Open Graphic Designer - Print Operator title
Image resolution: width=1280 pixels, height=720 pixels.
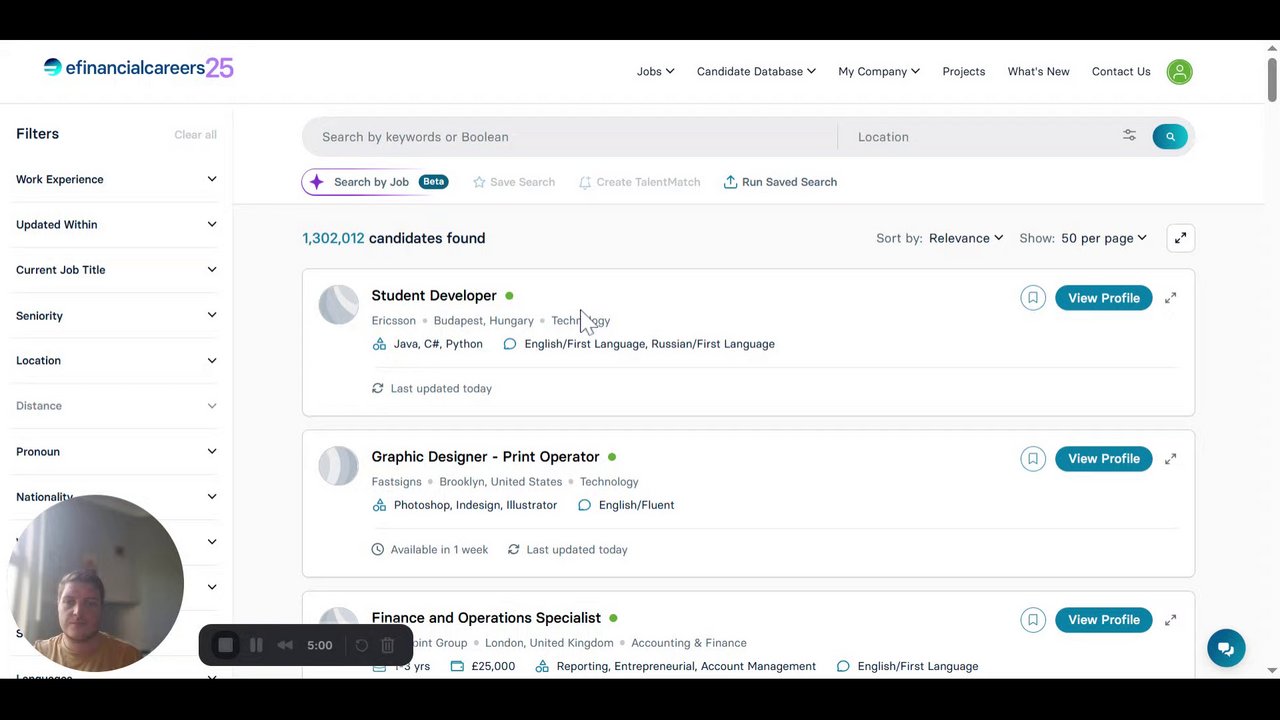point(485,457)
